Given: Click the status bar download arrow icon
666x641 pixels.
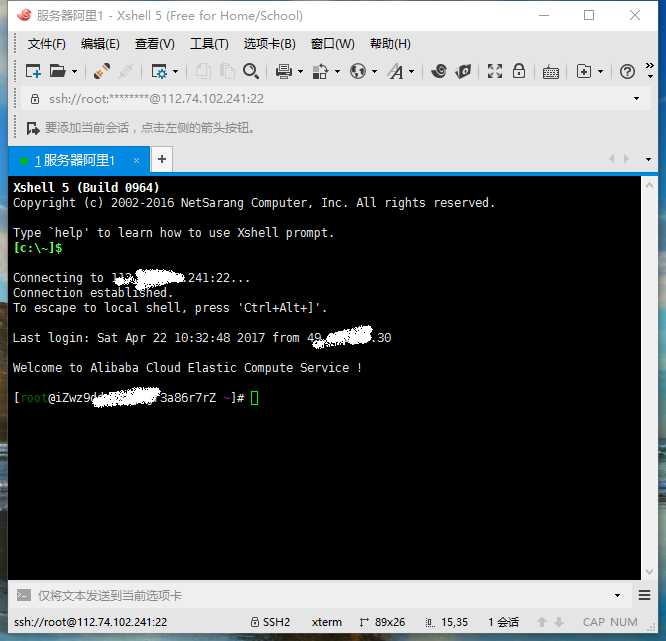Looking at the screenshot, I should 559,622.
